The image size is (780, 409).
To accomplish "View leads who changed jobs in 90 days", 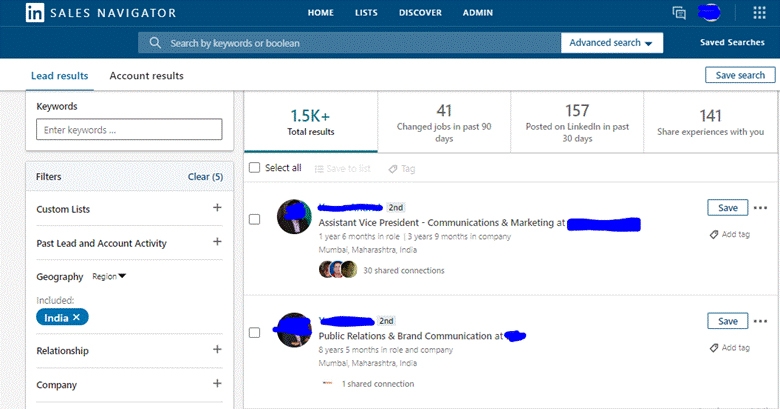I will (444, 123).
